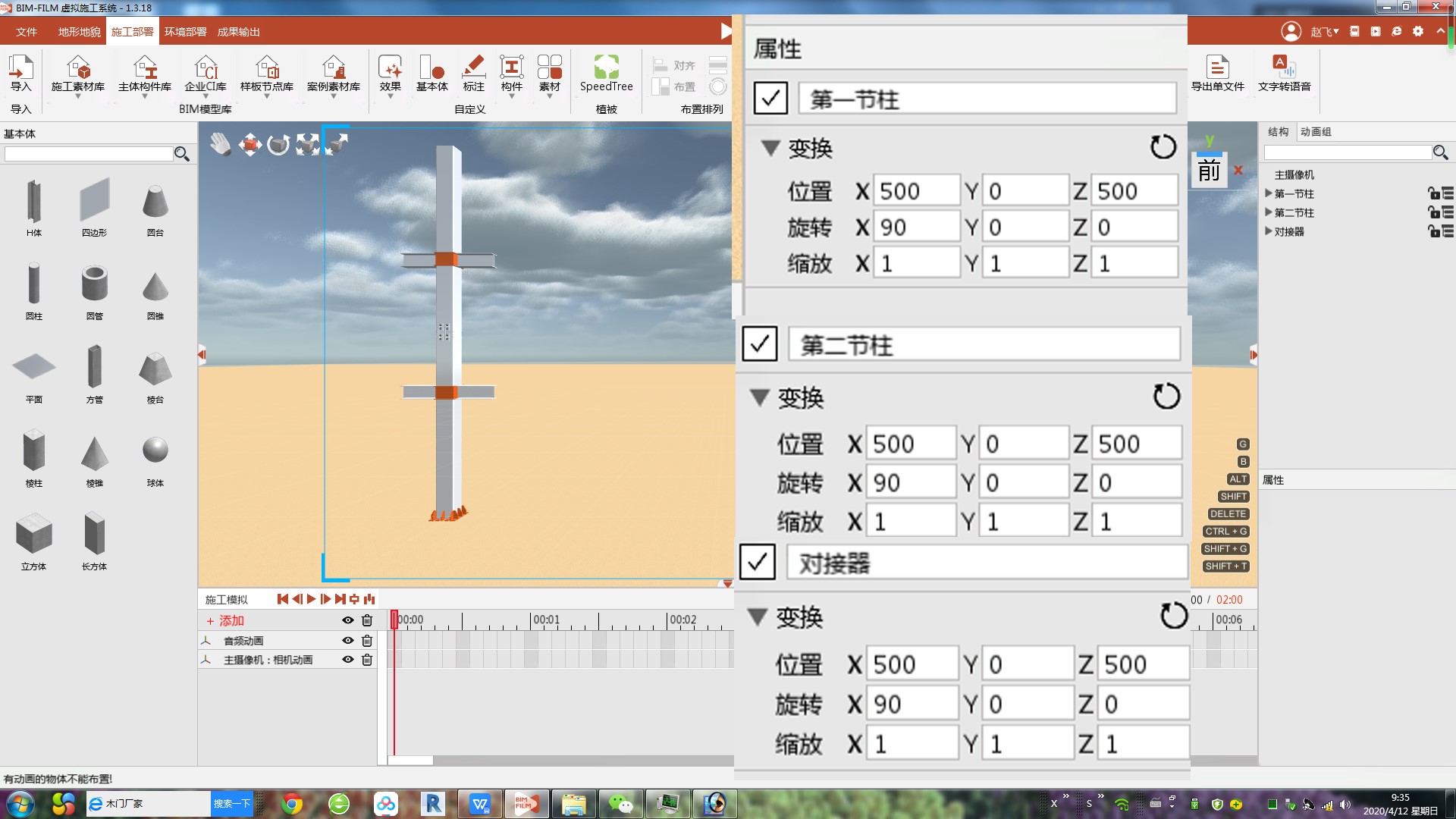Reset transform for 第一节柱
The image size is (1456, 819).
1163,146
